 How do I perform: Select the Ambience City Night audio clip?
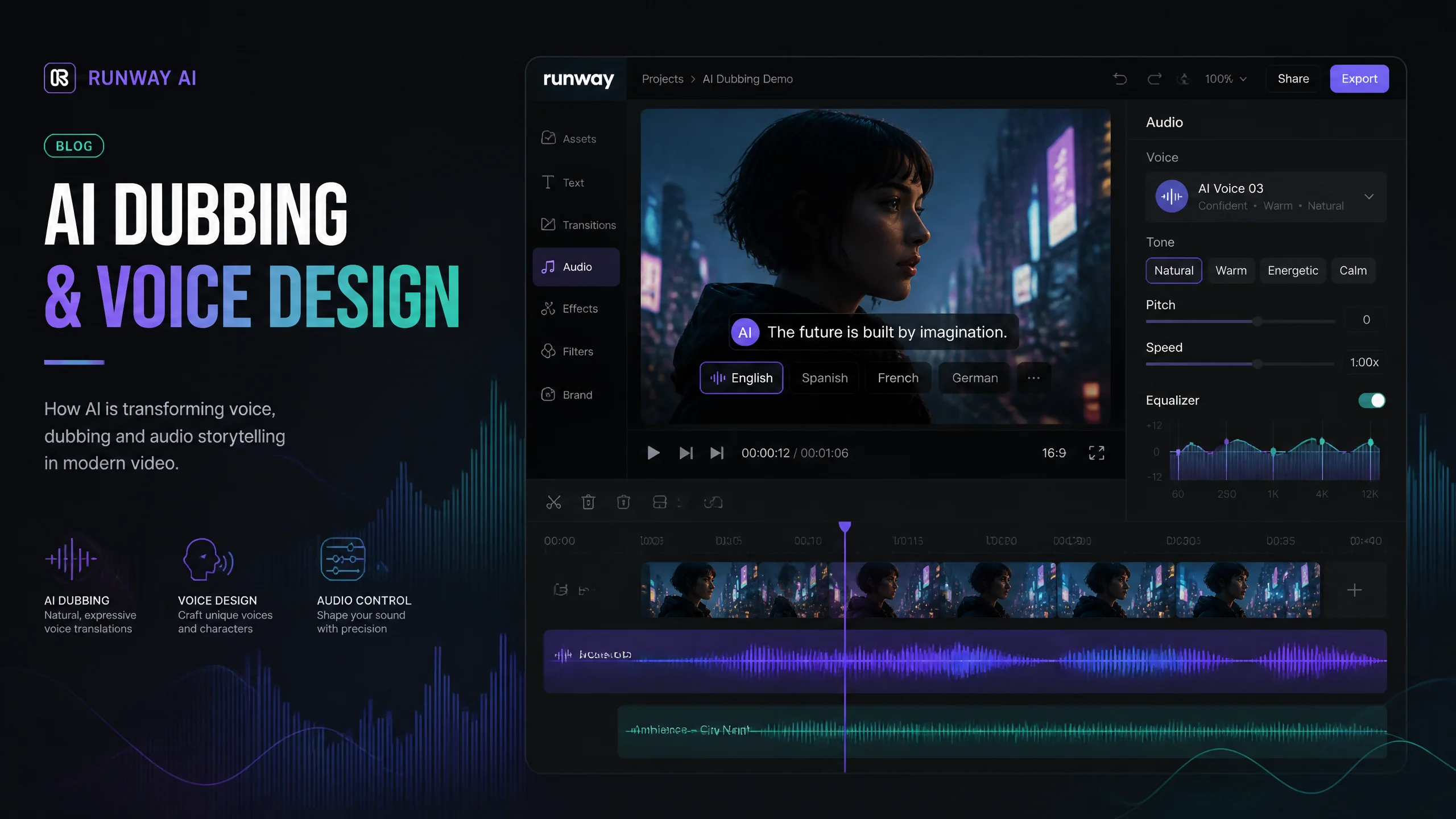(1002, 731)
